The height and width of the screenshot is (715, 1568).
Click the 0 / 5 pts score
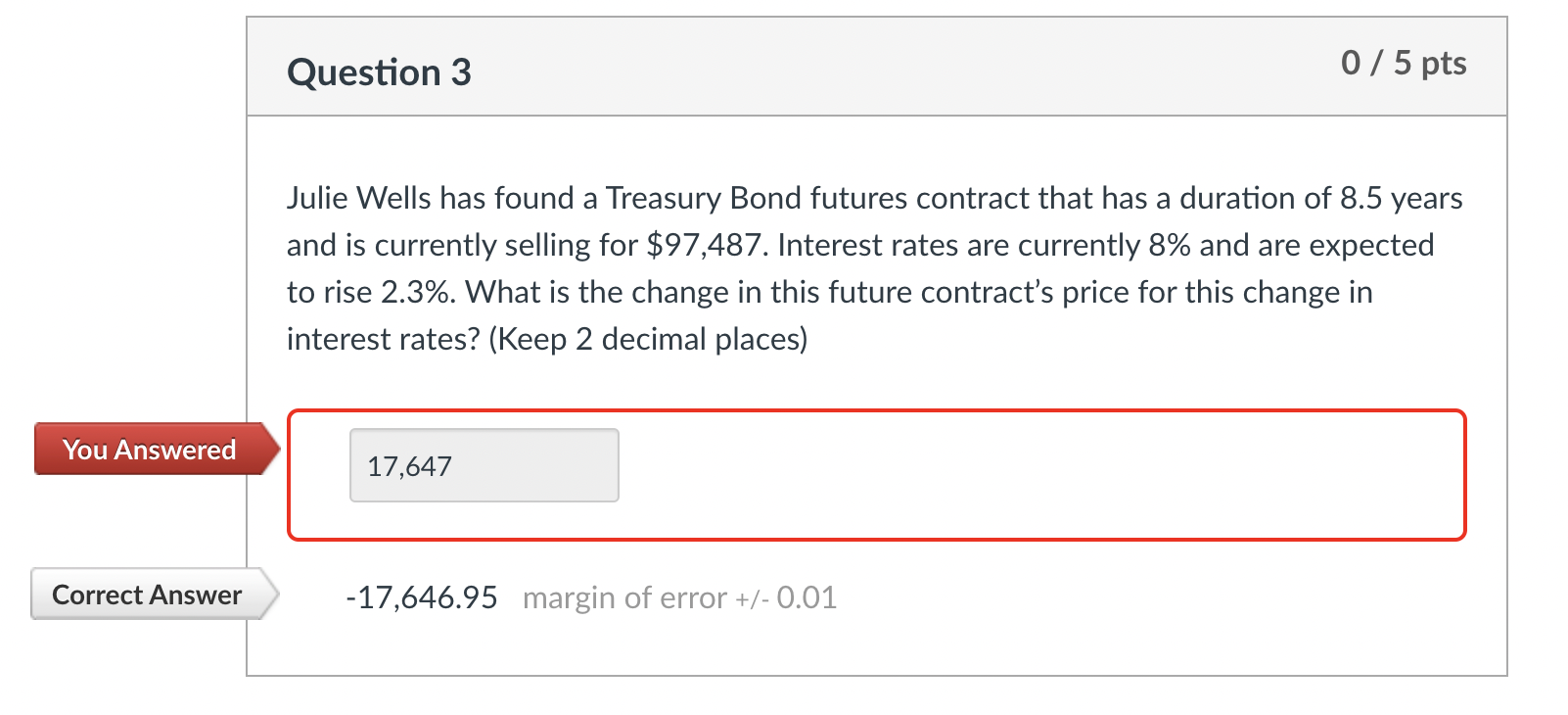click(x=1404, y=63)
